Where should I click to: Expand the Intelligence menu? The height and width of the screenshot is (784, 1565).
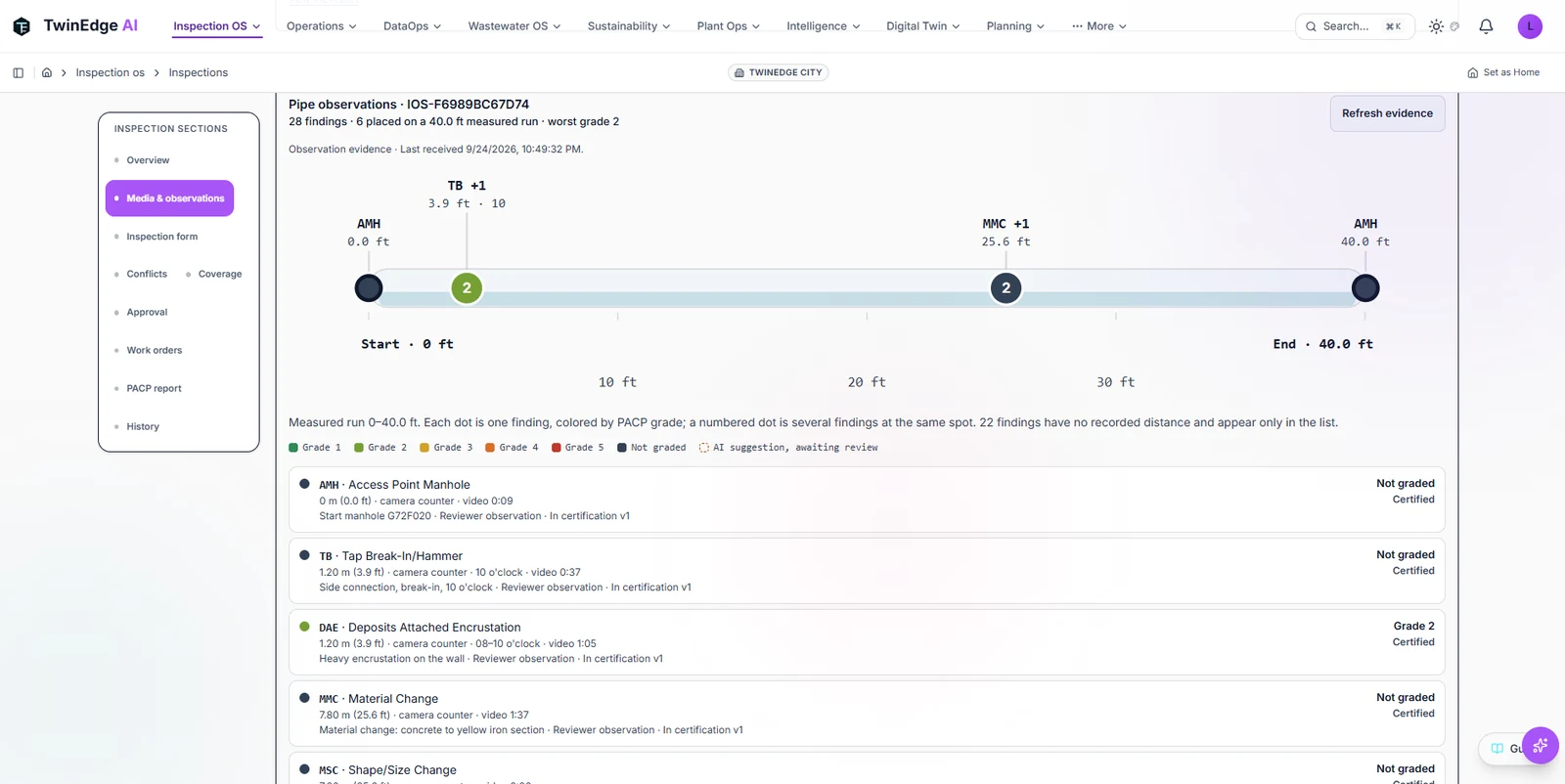coord(824,26)
